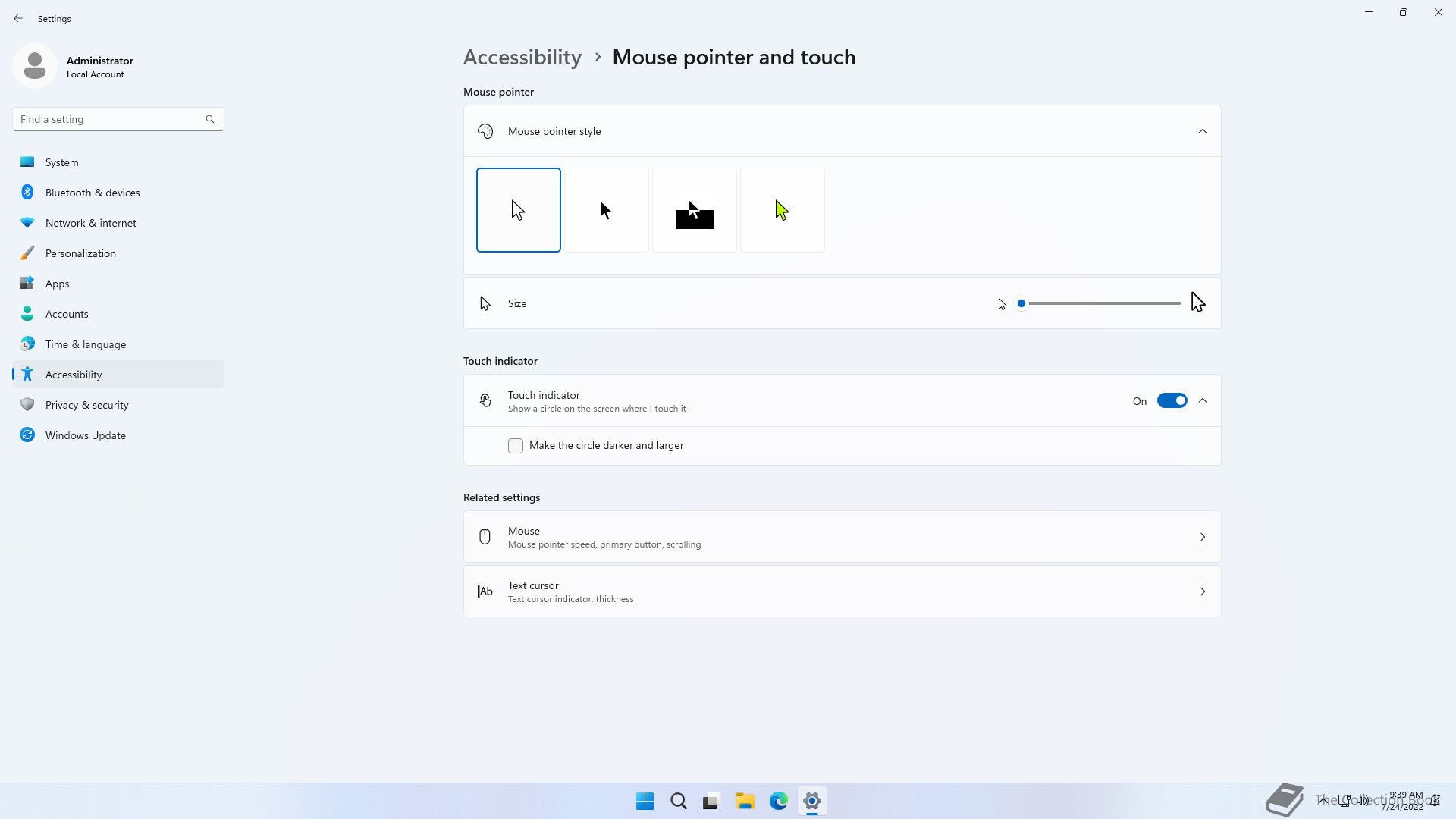Image resolution: width=1456 pixels, height=819 pixels.
Task: Select the inverted mouse pointer style
Action: point(694,210)
